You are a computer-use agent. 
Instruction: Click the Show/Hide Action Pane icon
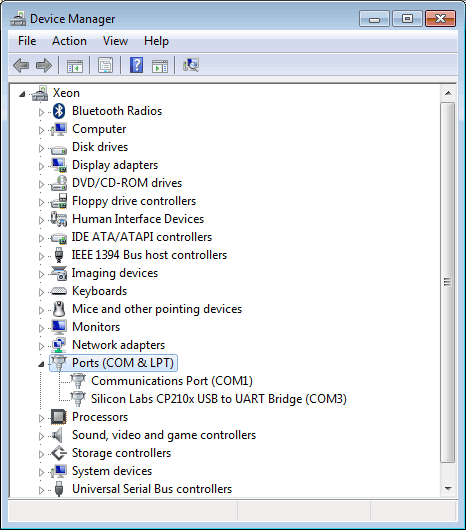160,66
